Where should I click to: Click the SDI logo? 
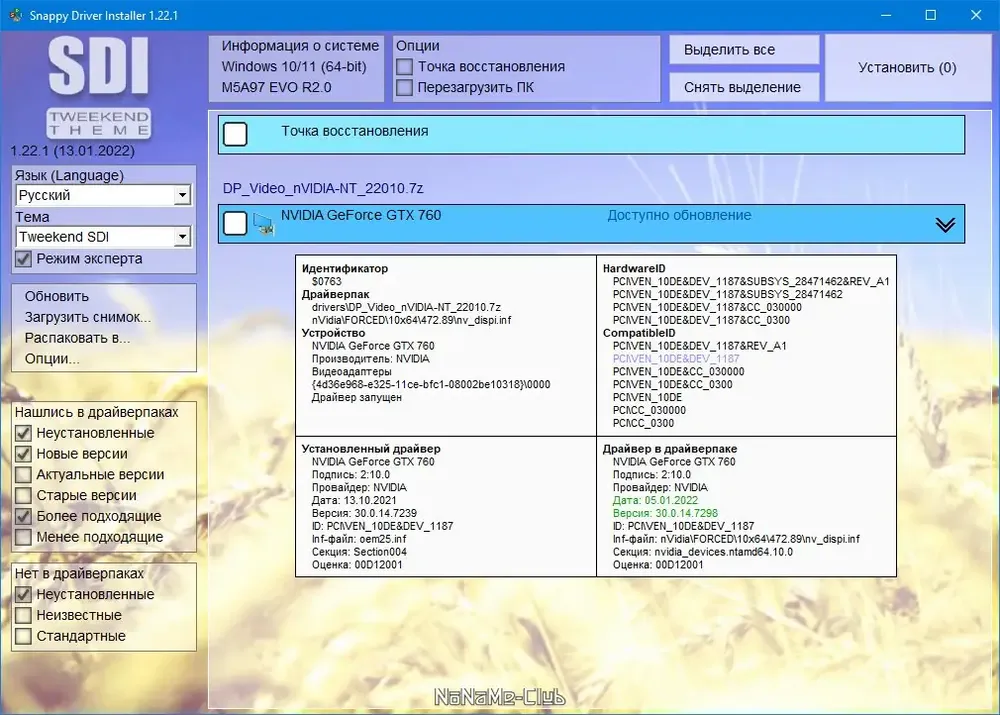[99, 66]
